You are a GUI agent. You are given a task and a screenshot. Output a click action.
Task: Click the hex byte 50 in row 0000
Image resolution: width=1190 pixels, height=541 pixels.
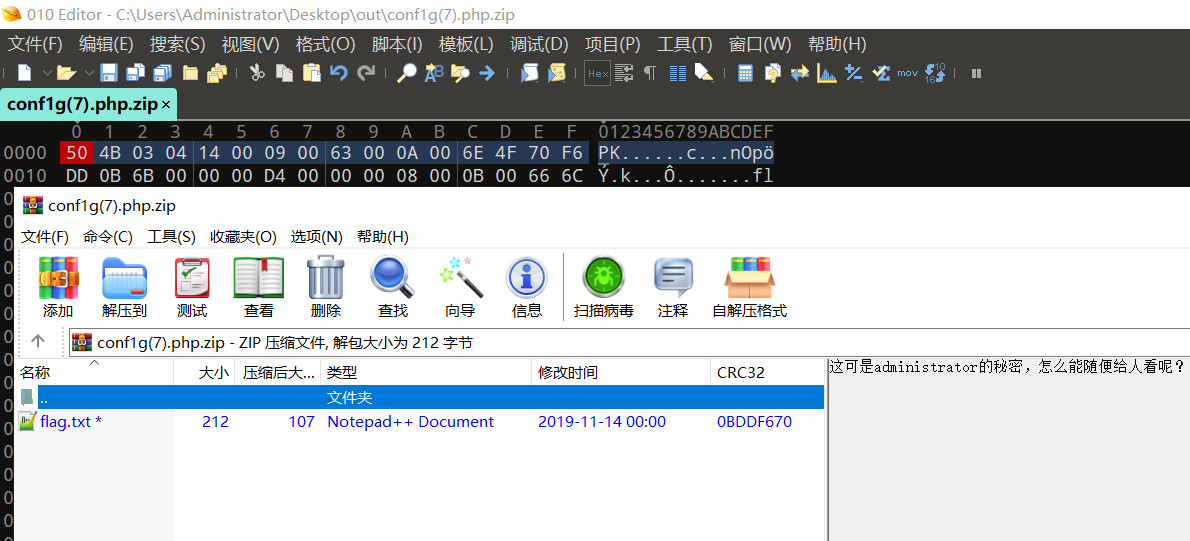[x=77, y=153]
